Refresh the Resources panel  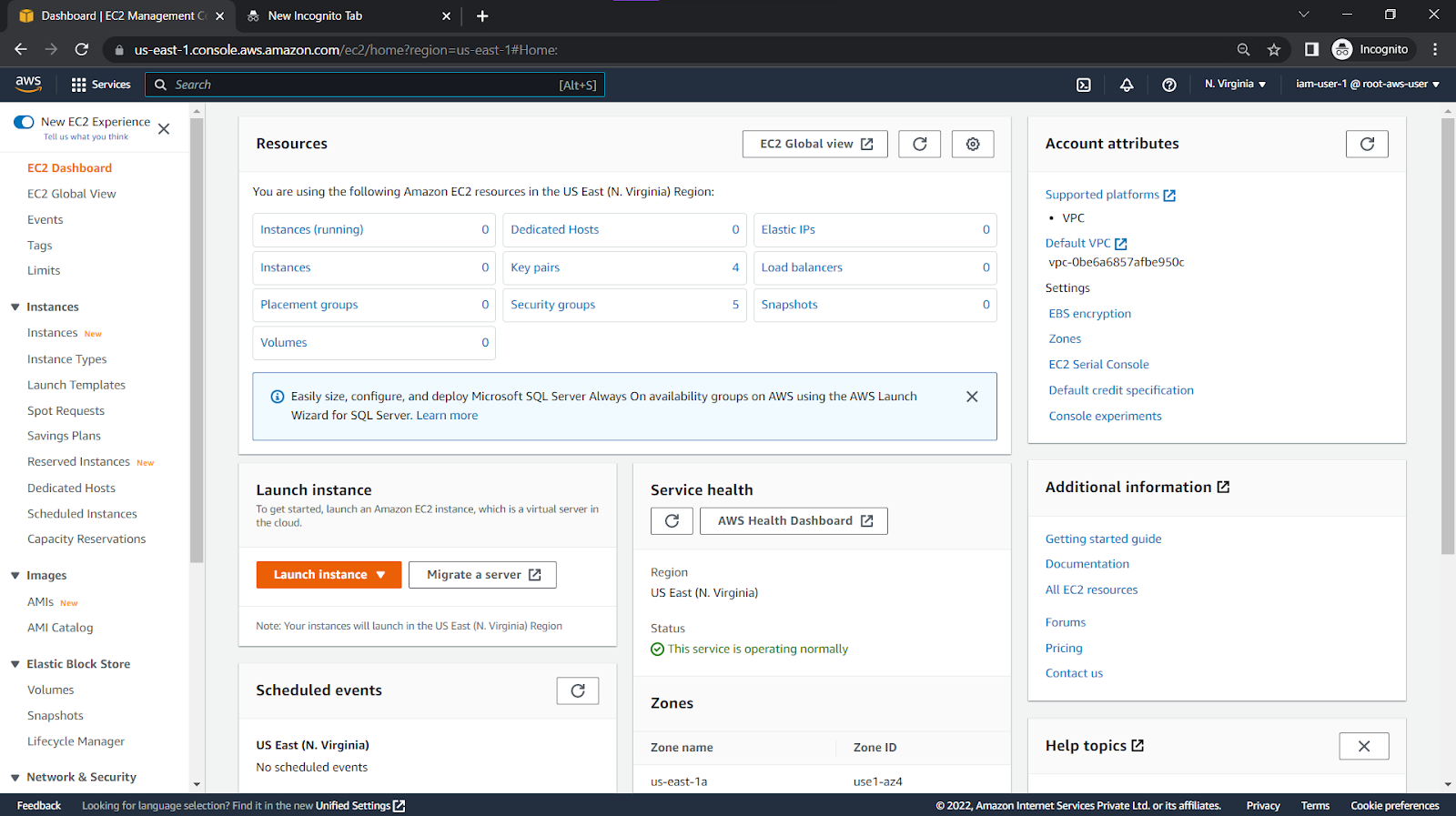[x=920, y=144]
